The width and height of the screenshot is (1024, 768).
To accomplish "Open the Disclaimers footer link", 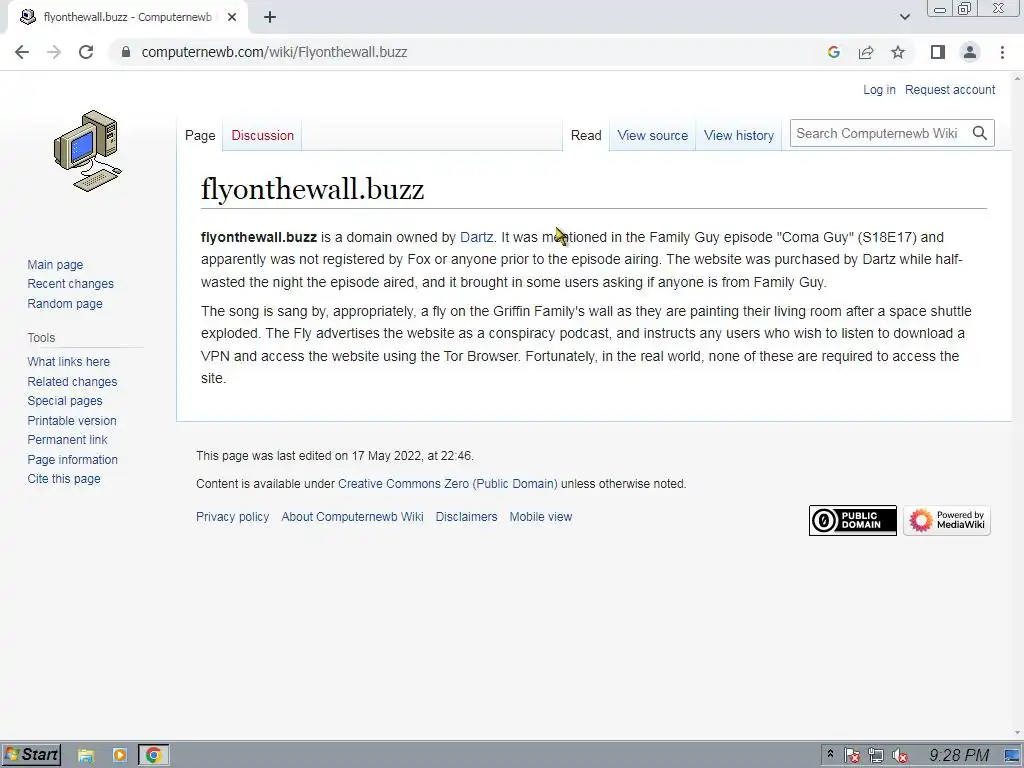I will [x=466, y=517].
